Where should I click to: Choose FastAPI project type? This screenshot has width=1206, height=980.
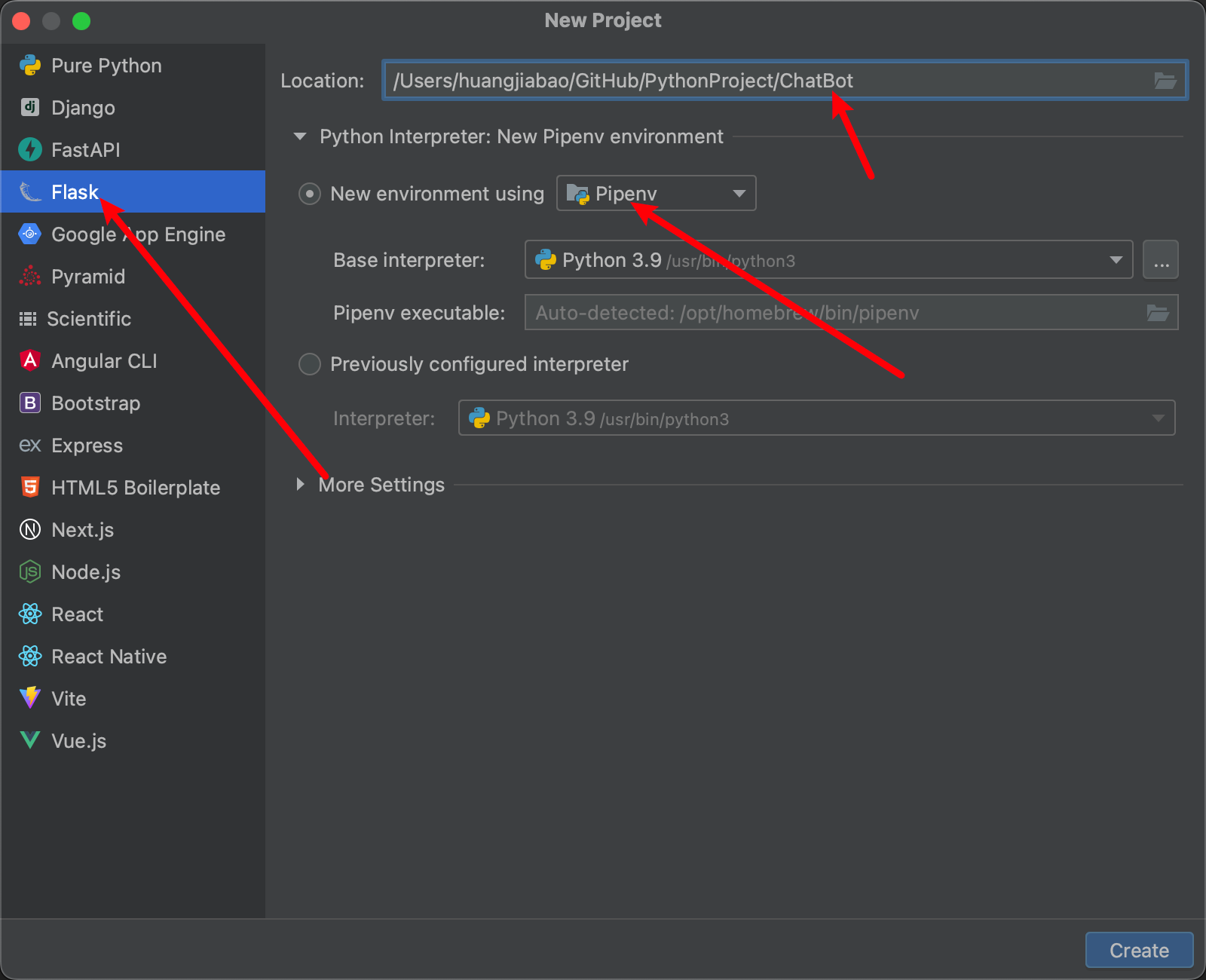tap(133, 150)
